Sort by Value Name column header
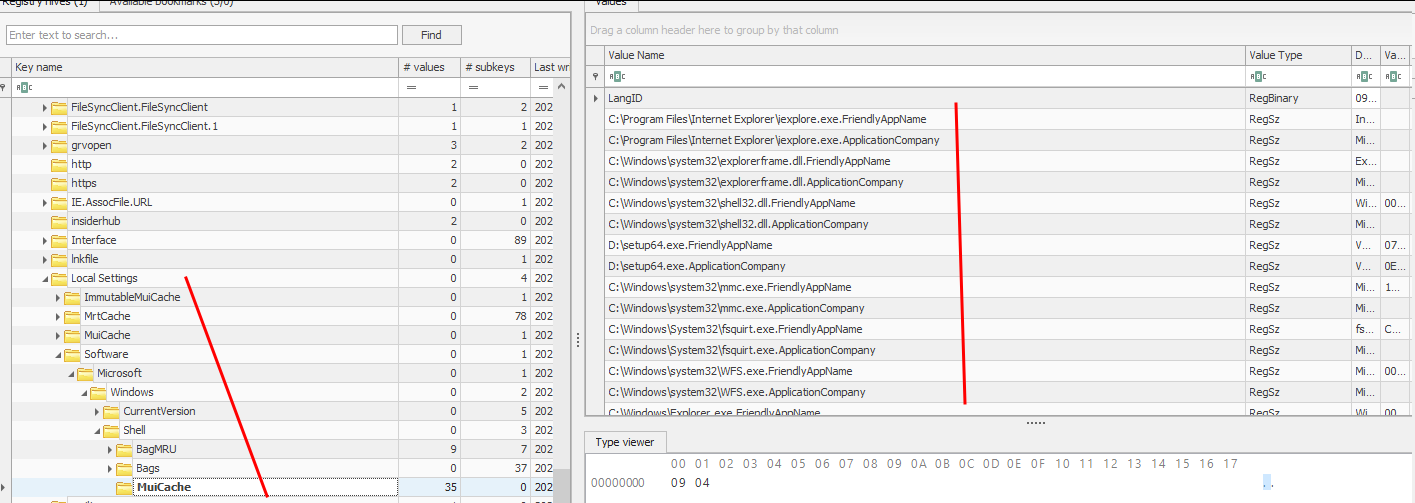 tap(925, 55)
